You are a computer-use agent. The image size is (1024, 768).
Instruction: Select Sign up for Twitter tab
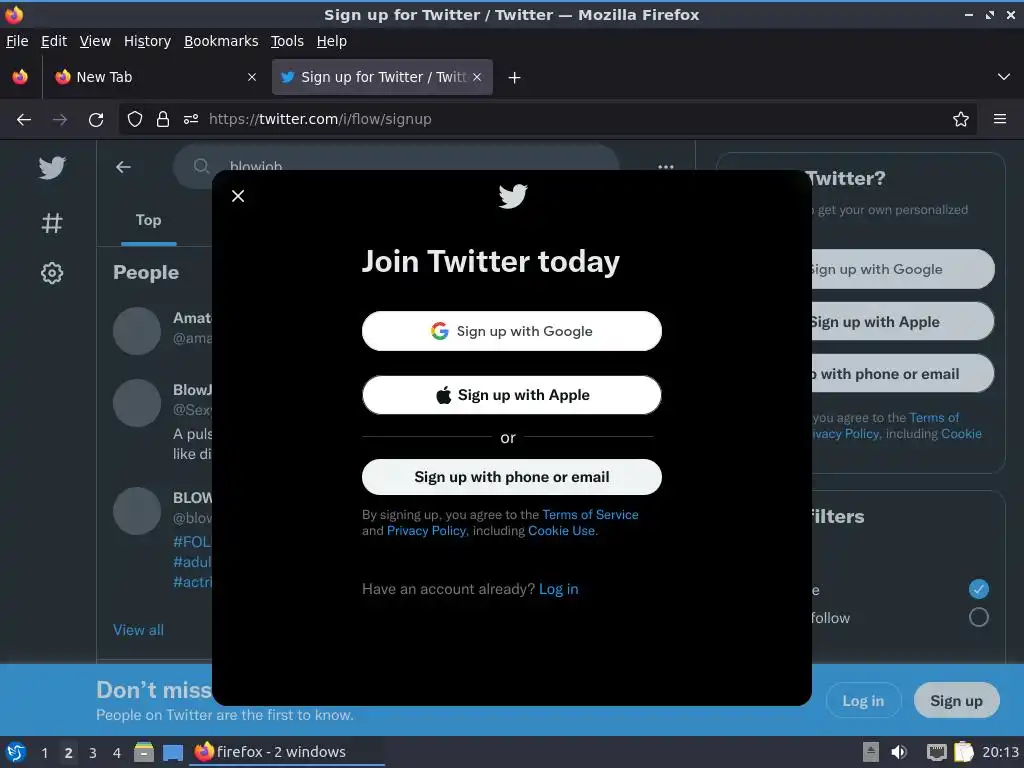[382, 77]
